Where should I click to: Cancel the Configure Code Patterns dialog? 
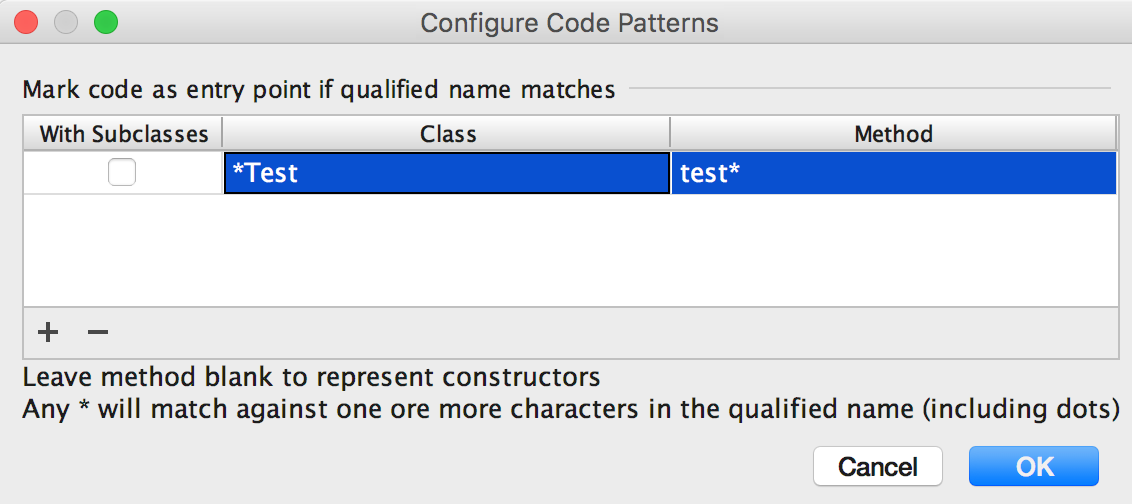(878, 466)
